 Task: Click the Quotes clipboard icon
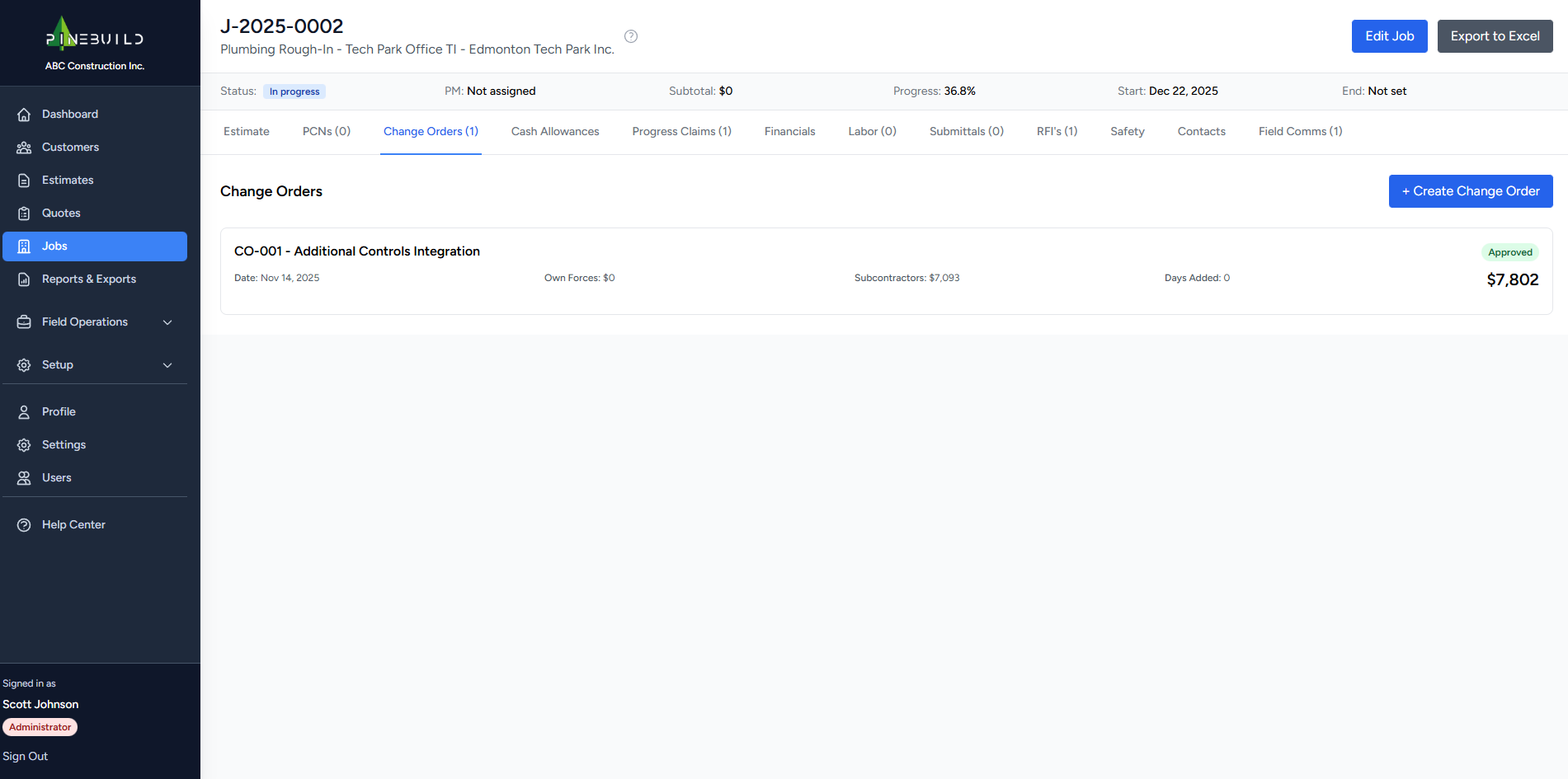pyautogui.click(x=24, y=214)
